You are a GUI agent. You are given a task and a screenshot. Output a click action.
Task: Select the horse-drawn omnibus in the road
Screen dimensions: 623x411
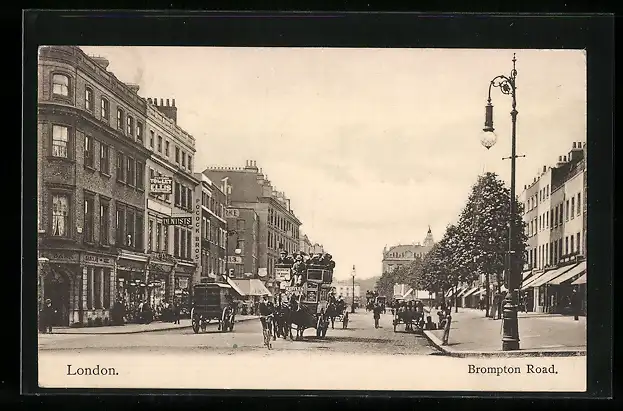pos(306,295)
